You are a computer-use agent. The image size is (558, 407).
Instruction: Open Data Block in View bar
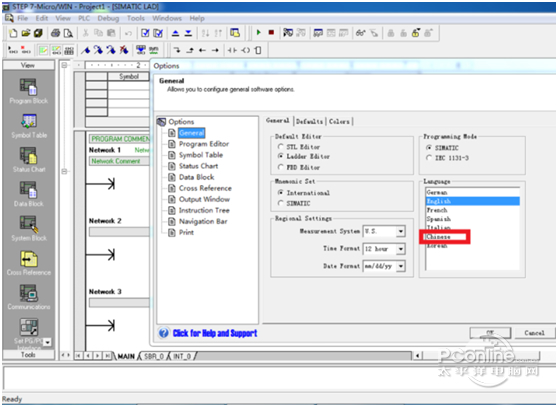pos(28,194)
